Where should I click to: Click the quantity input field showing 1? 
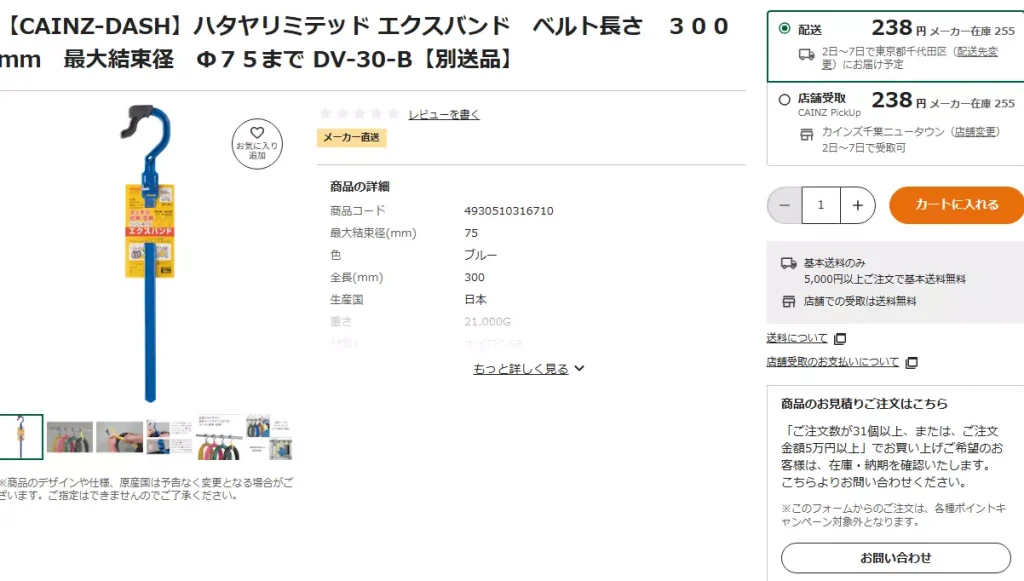coord(820,204)
